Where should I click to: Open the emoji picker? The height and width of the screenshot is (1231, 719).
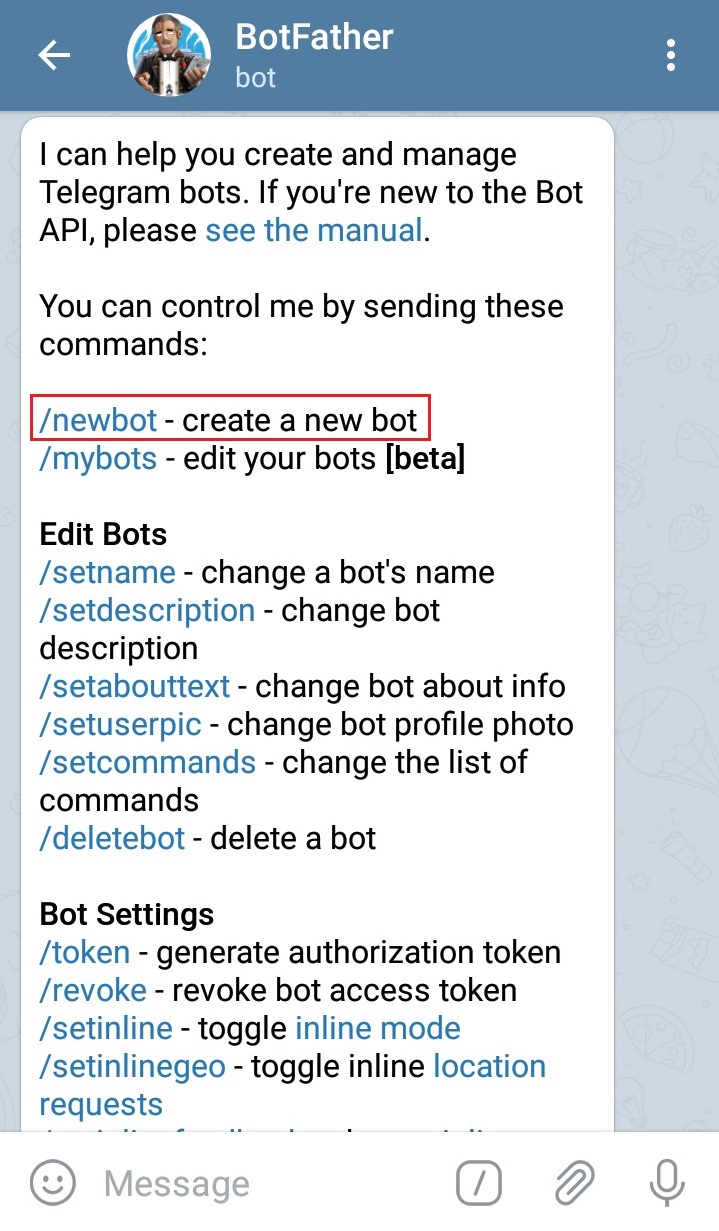(x=53, y=1184)
